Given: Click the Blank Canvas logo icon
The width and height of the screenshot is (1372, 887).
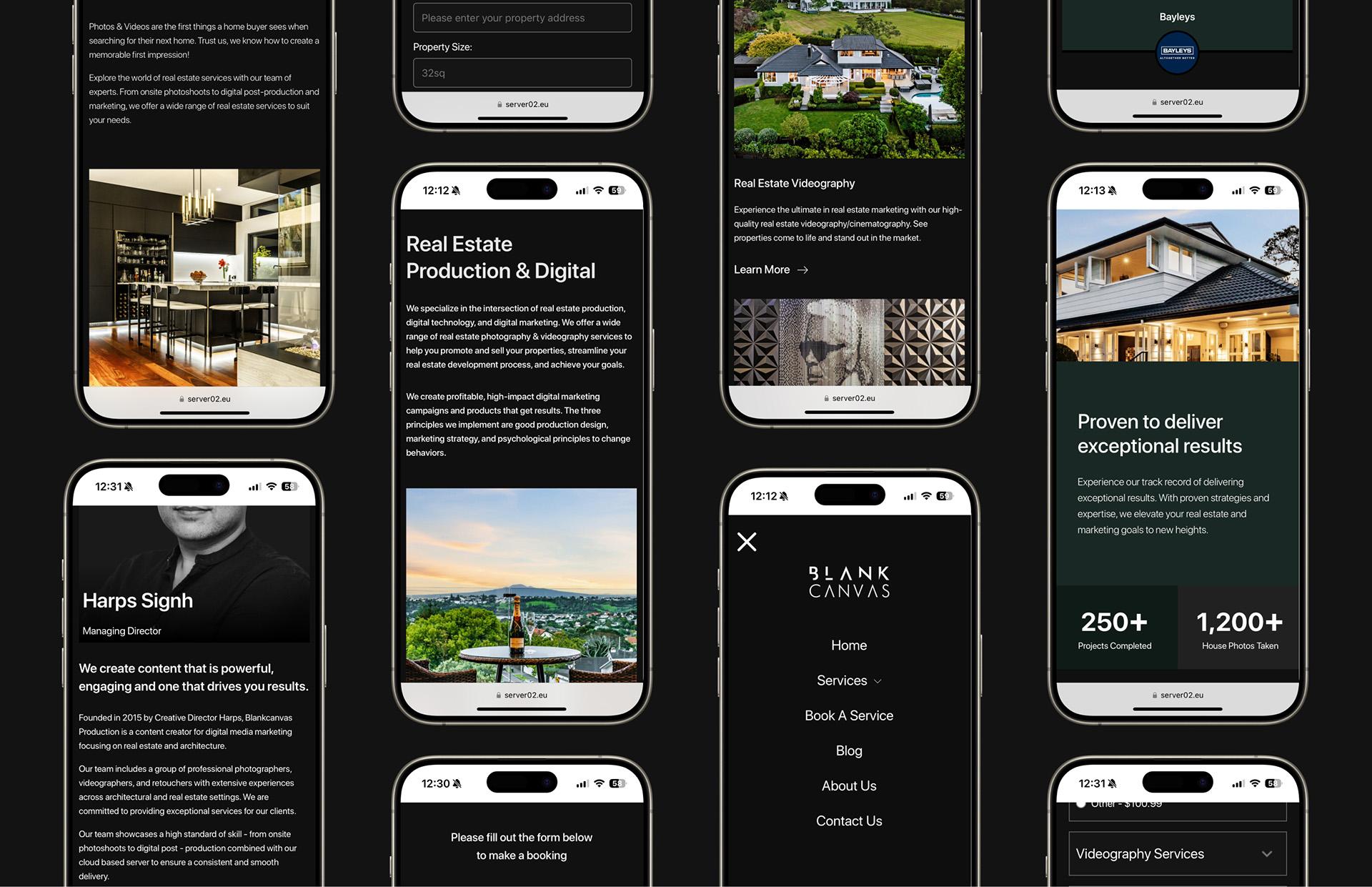Looking at the screenshot, I should (x=848, y=582).
